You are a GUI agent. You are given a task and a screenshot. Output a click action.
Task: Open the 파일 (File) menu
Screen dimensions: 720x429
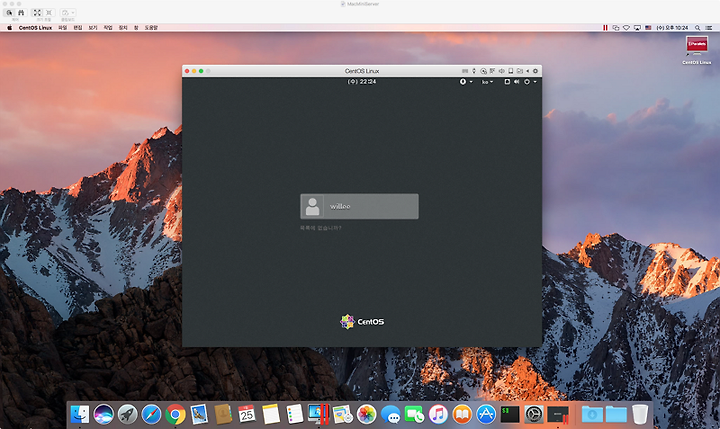[x=62, y=28]
